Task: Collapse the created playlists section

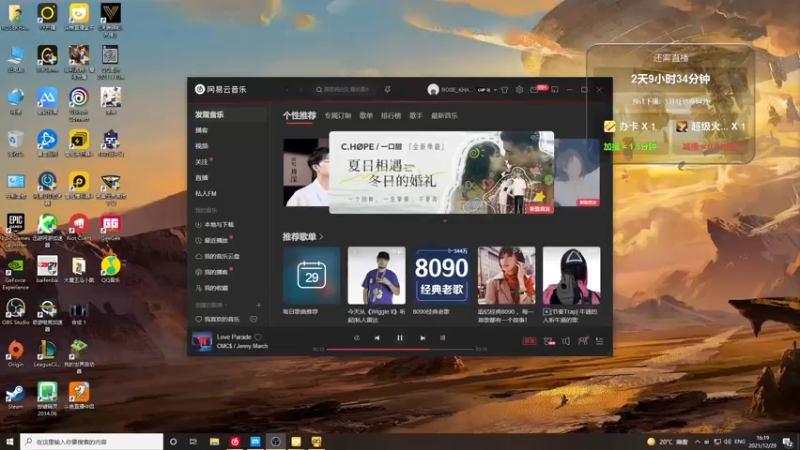Action: (211, 305)
